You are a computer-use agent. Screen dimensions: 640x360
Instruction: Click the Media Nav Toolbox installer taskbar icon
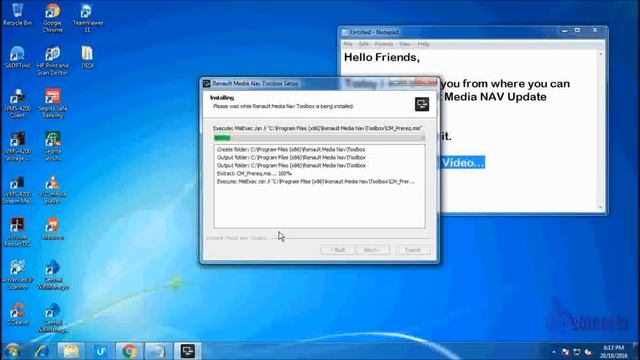point(188,351)
